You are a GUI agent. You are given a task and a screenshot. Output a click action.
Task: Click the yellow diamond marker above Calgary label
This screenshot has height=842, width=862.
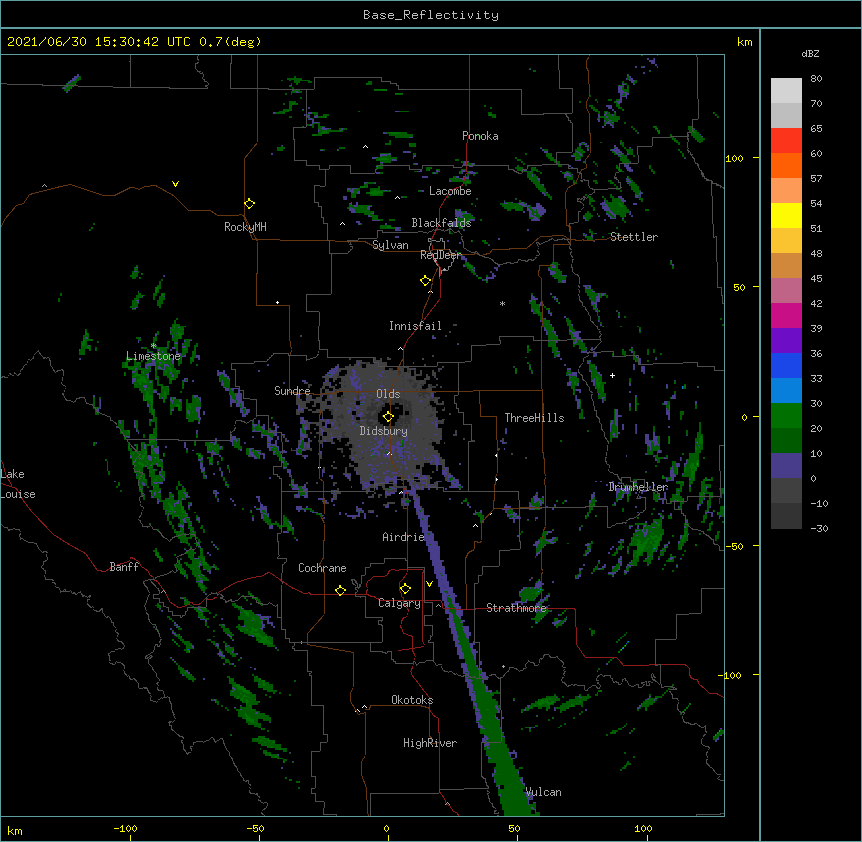[405, 589]
